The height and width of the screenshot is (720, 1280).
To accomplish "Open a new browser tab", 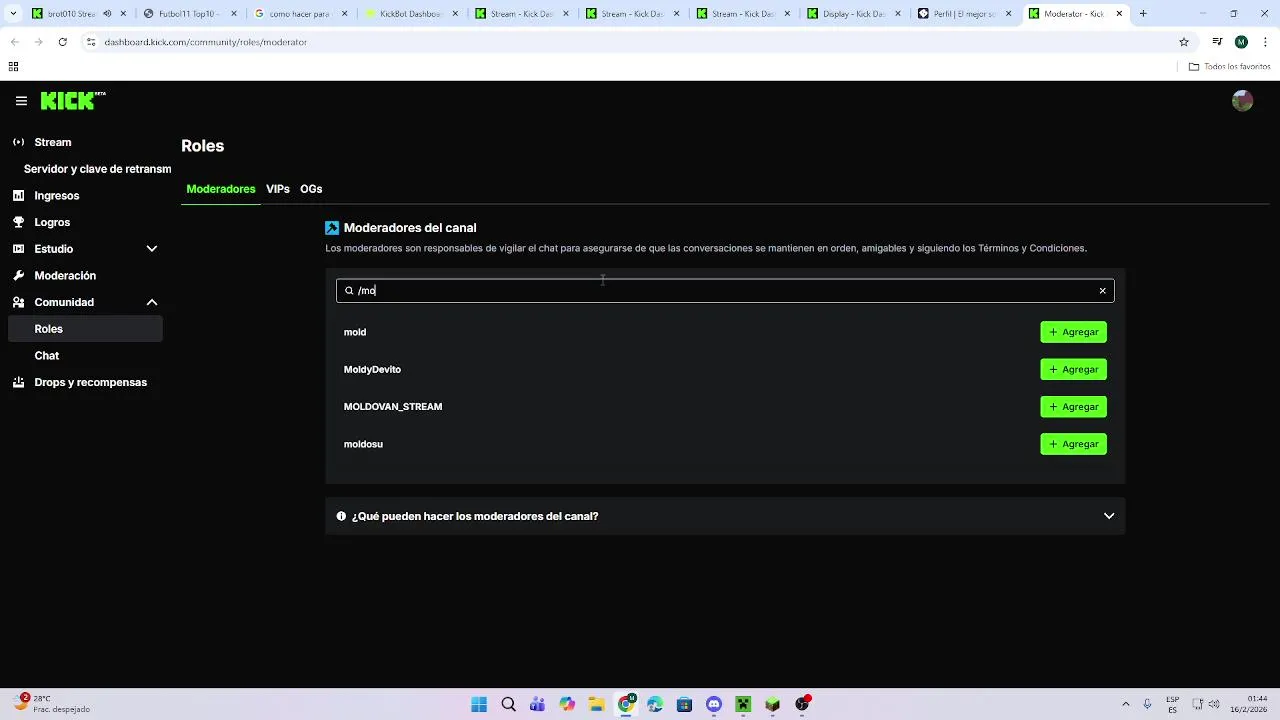I will (x=1143, y=14).
